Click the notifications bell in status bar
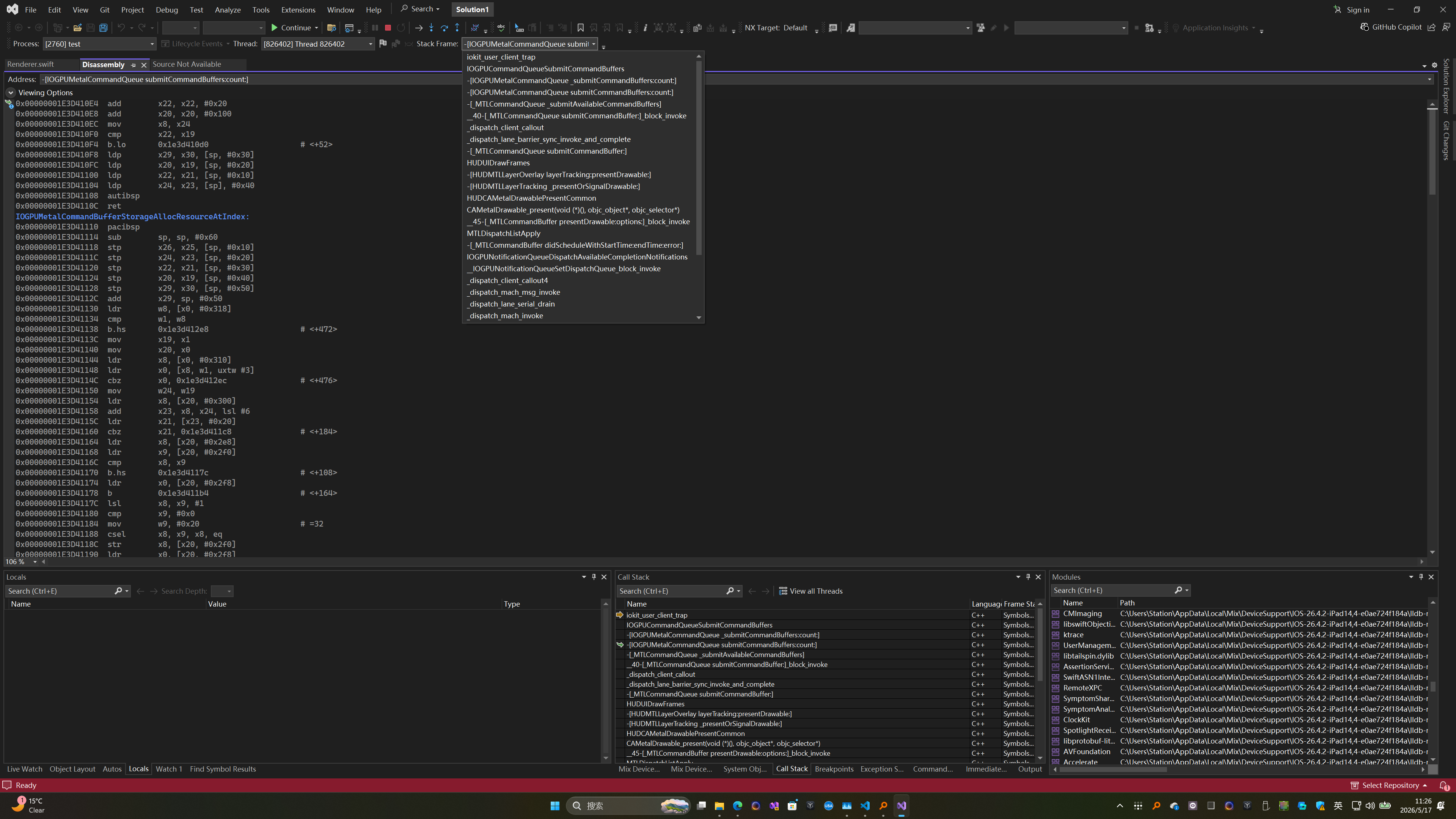 pos(1443,785)
